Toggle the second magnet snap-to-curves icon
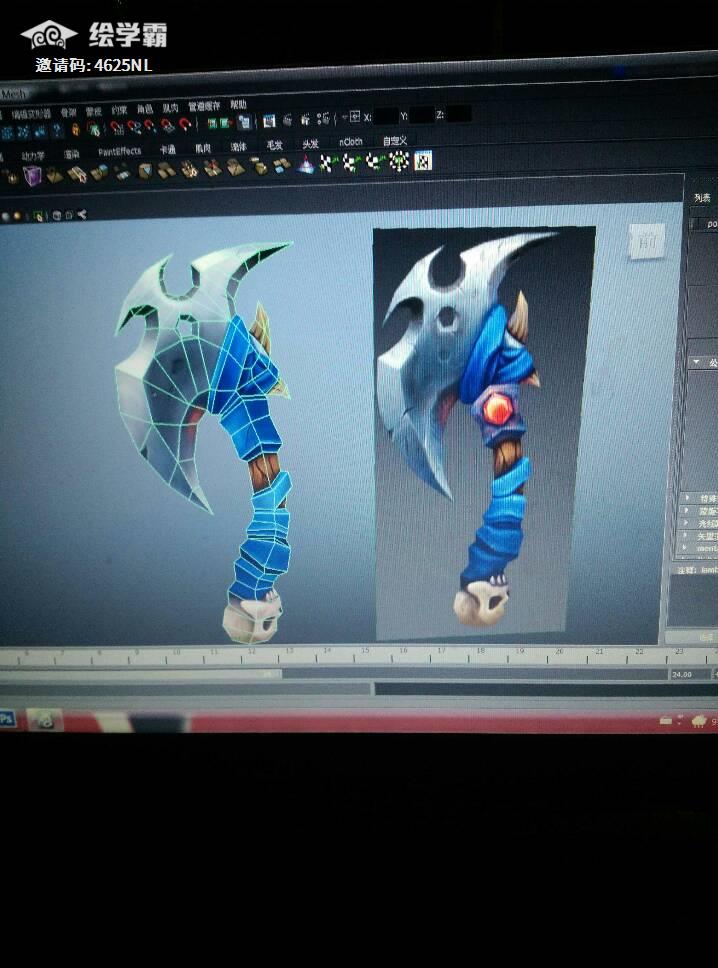 [133, 127]
